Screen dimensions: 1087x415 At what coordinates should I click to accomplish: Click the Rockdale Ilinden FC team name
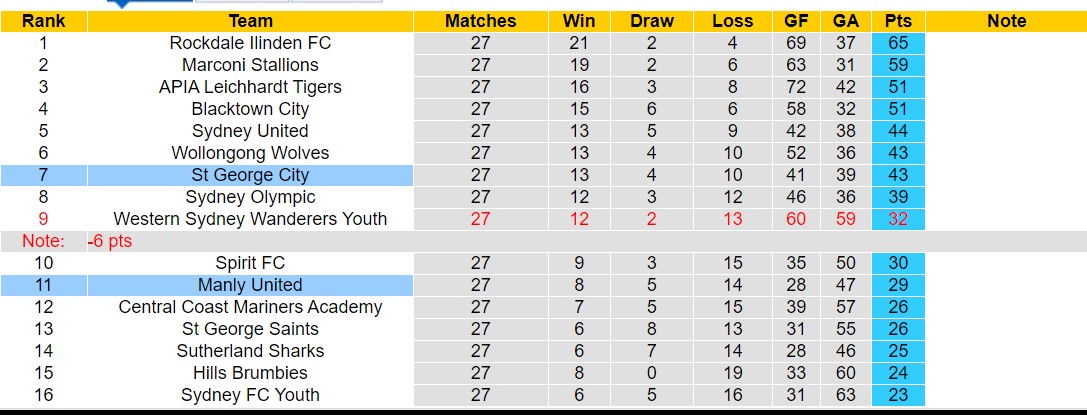250,43
